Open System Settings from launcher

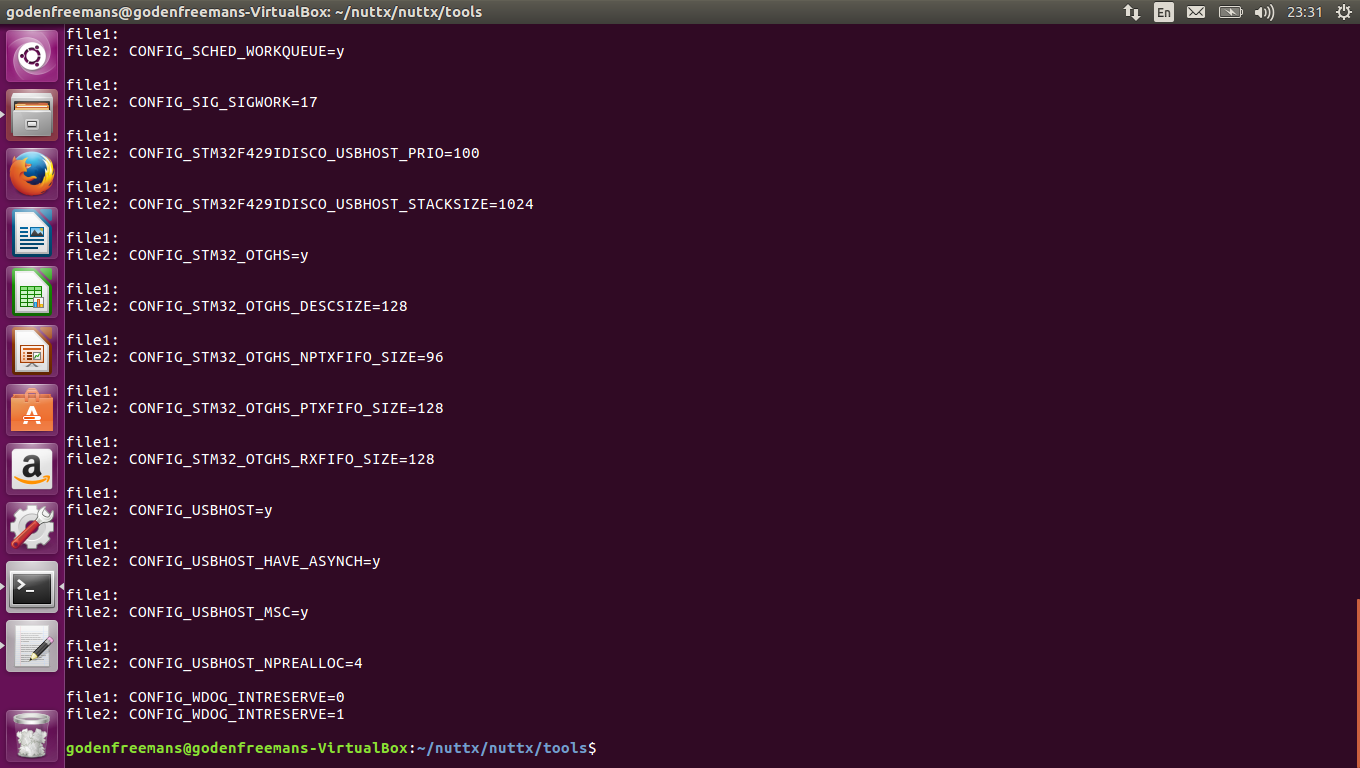pos(32,528)
